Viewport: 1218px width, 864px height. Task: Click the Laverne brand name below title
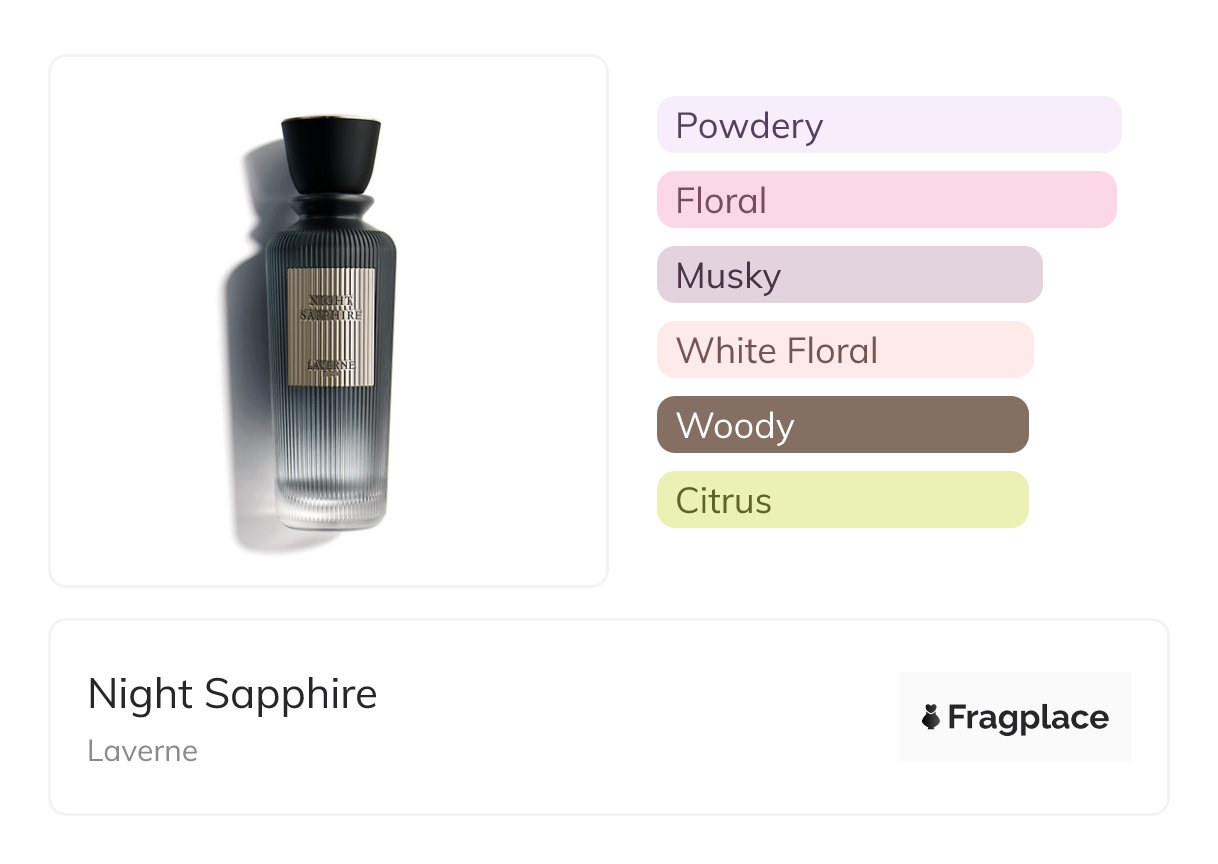tap(142, 751)
